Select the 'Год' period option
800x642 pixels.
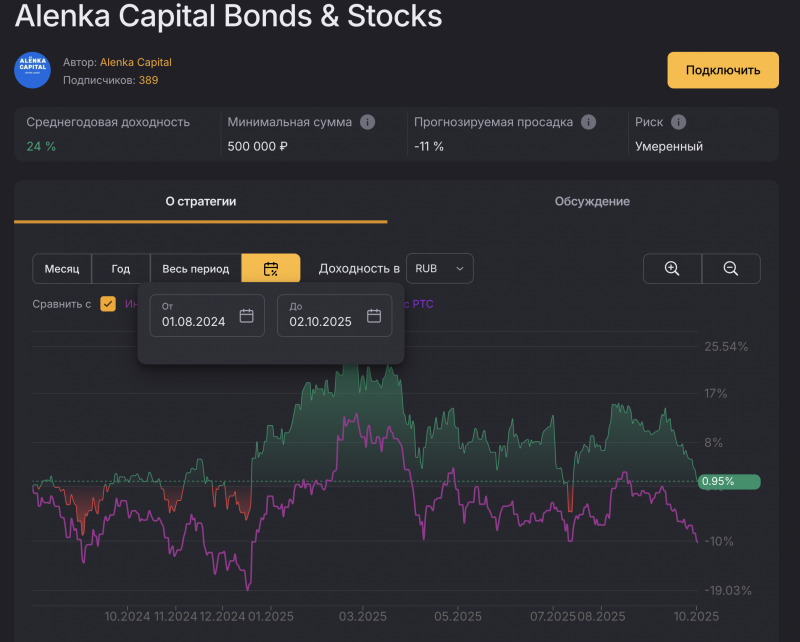121,269
